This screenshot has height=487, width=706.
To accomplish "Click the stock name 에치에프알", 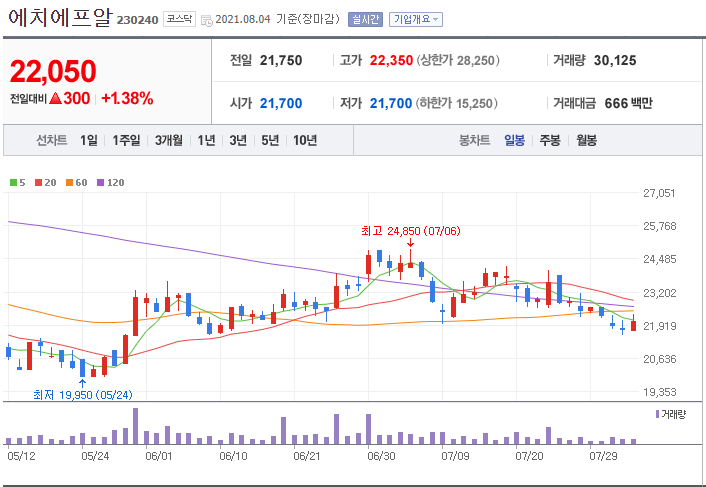I will [59, 18].
